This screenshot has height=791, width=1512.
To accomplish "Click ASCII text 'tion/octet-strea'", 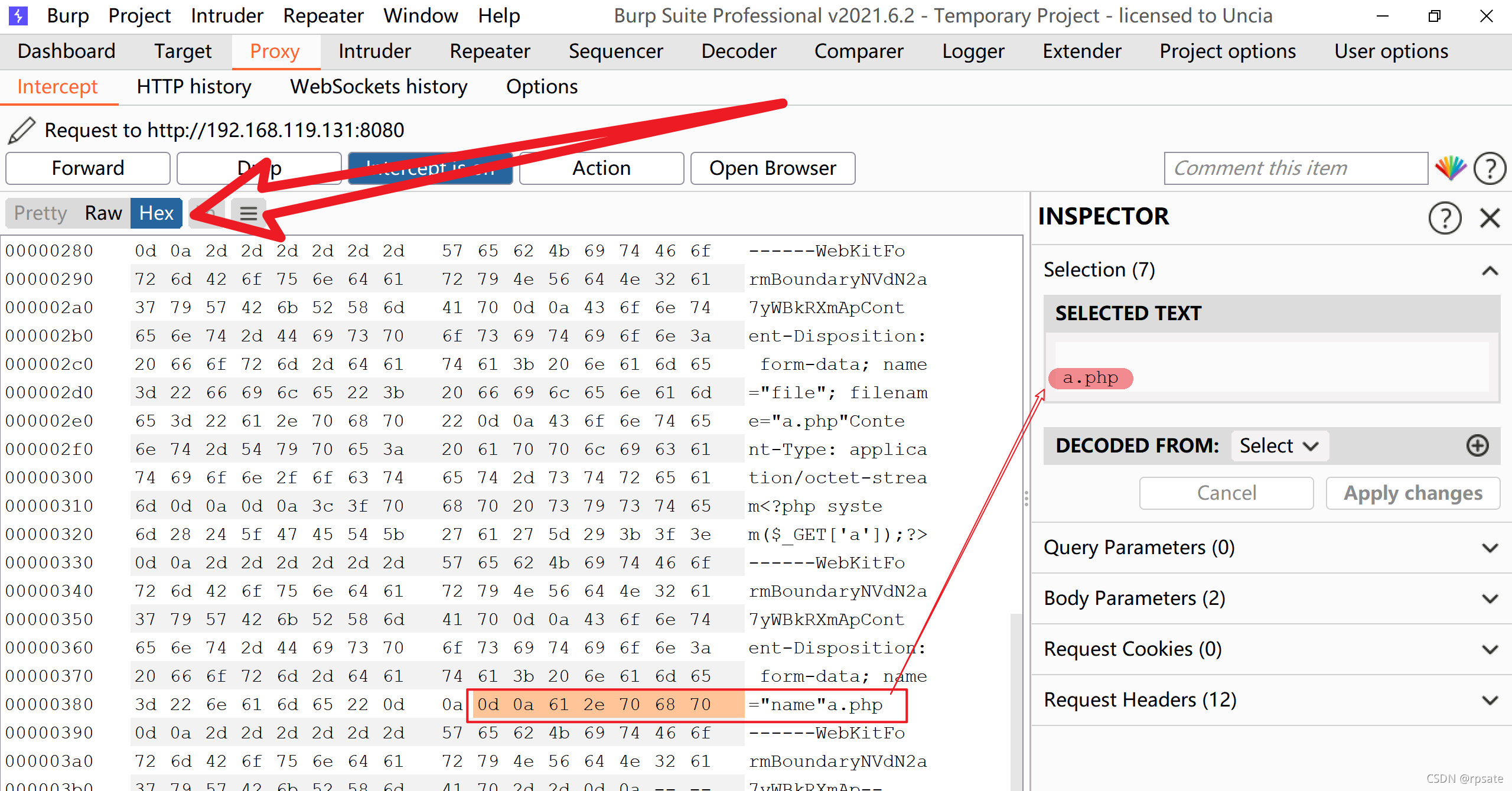I will [838, 478].
